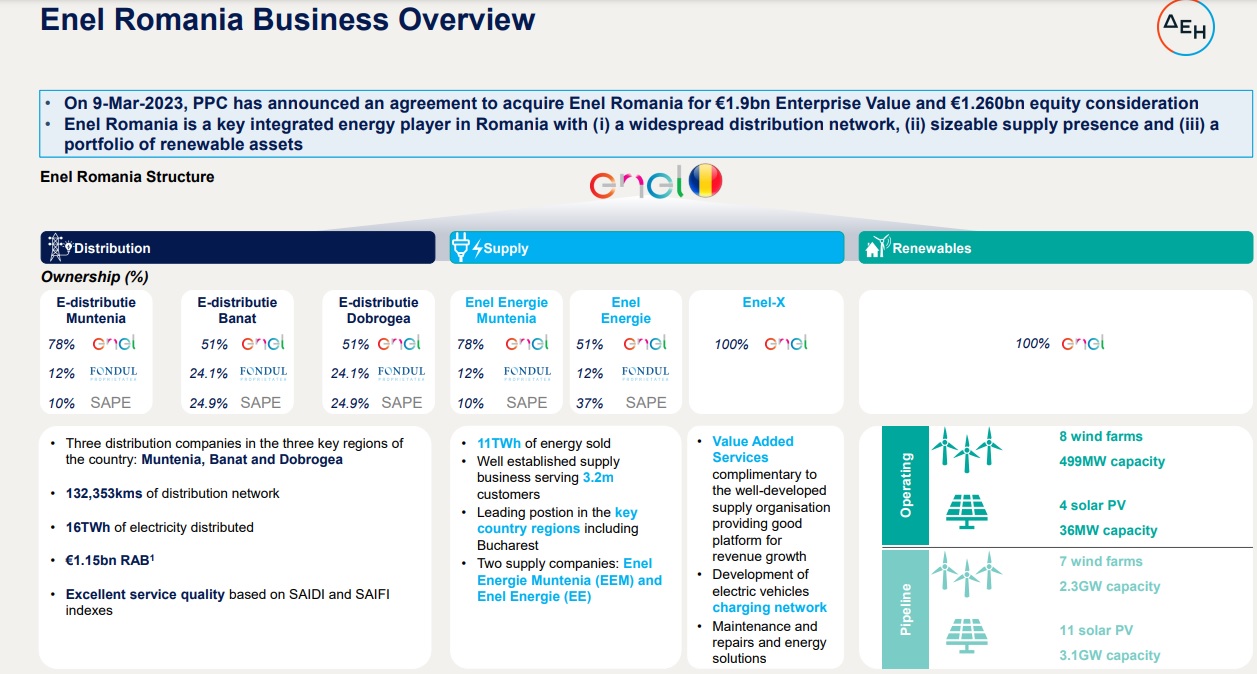Click Enel logo in E-distributie Muntenia card
Image resolution: width=1257 pixels, height=674 pixels.
(x=114, y=343)
